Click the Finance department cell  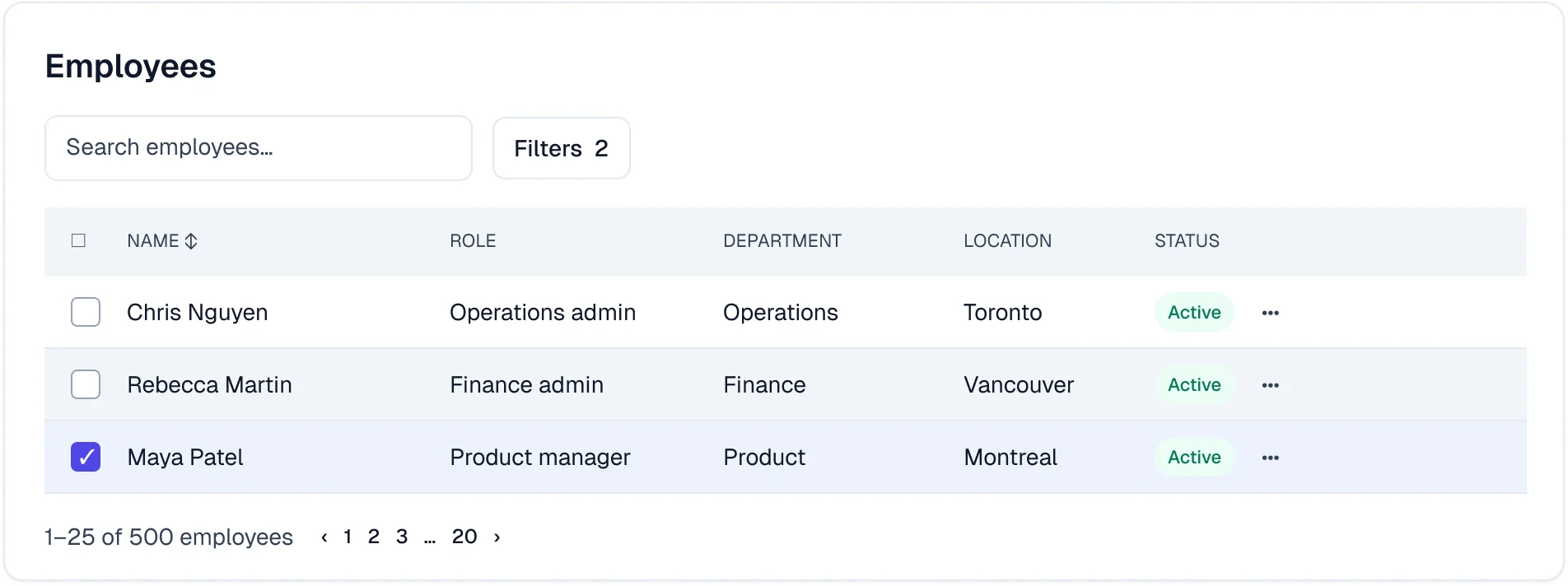click(764, 385)
